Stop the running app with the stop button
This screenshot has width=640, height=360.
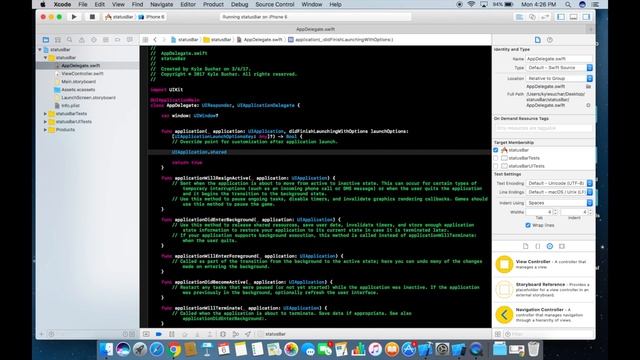92,17
